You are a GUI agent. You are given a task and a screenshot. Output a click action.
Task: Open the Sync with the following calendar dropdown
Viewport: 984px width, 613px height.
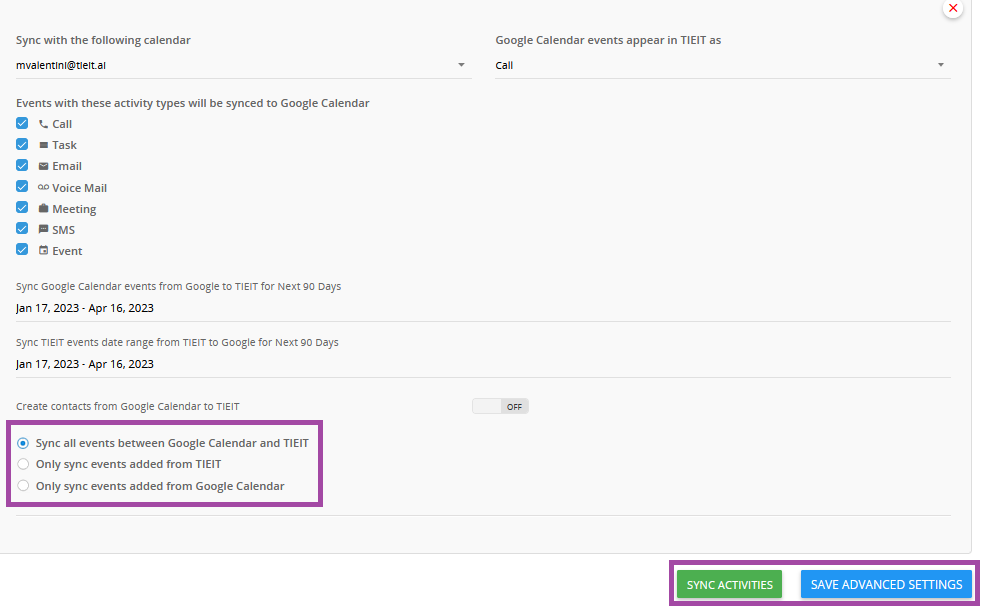tap(243, 65)
